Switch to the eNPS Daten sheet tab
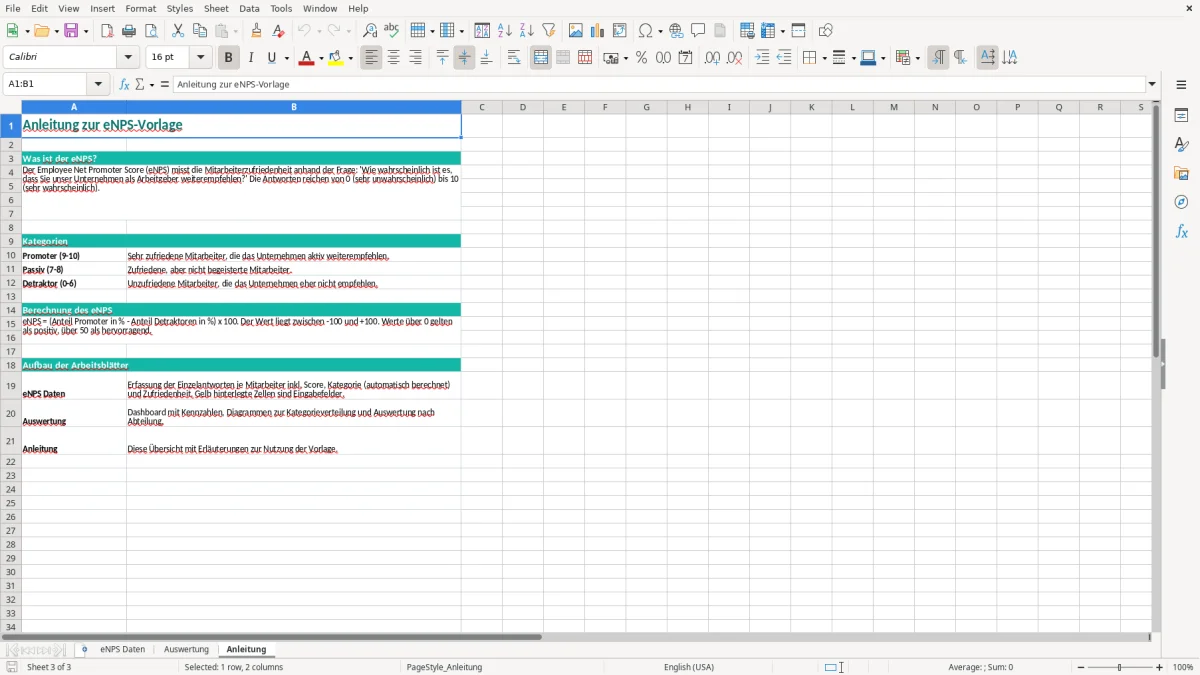 [122, 649]
